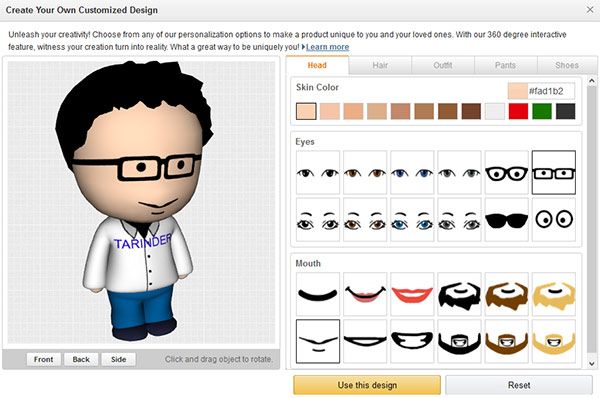Go to the Shoes tab
Screen dimensions: 600x398
[567, 65]
